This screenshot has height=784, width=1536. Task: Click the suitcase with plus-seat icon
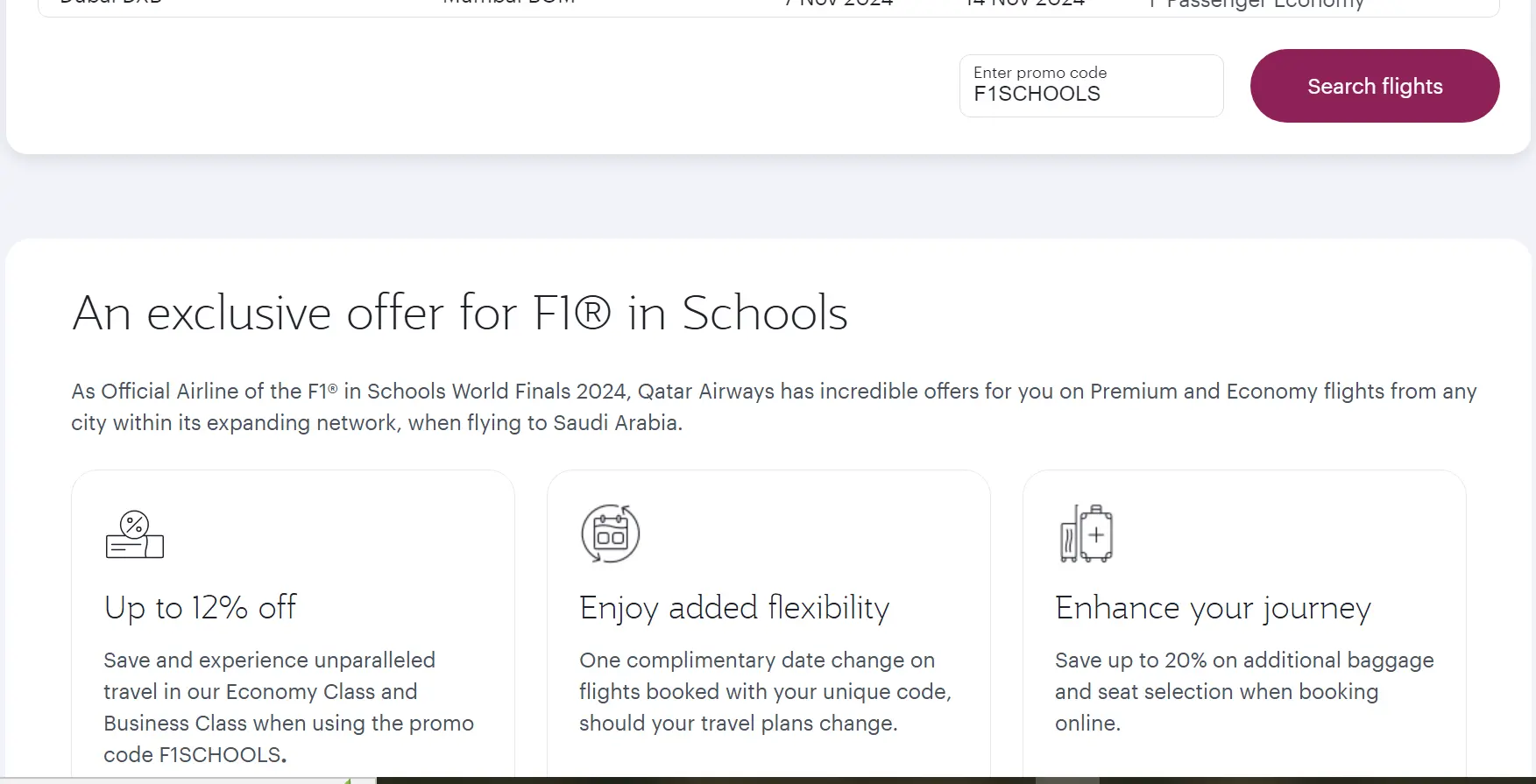(x=1087, y=533)
